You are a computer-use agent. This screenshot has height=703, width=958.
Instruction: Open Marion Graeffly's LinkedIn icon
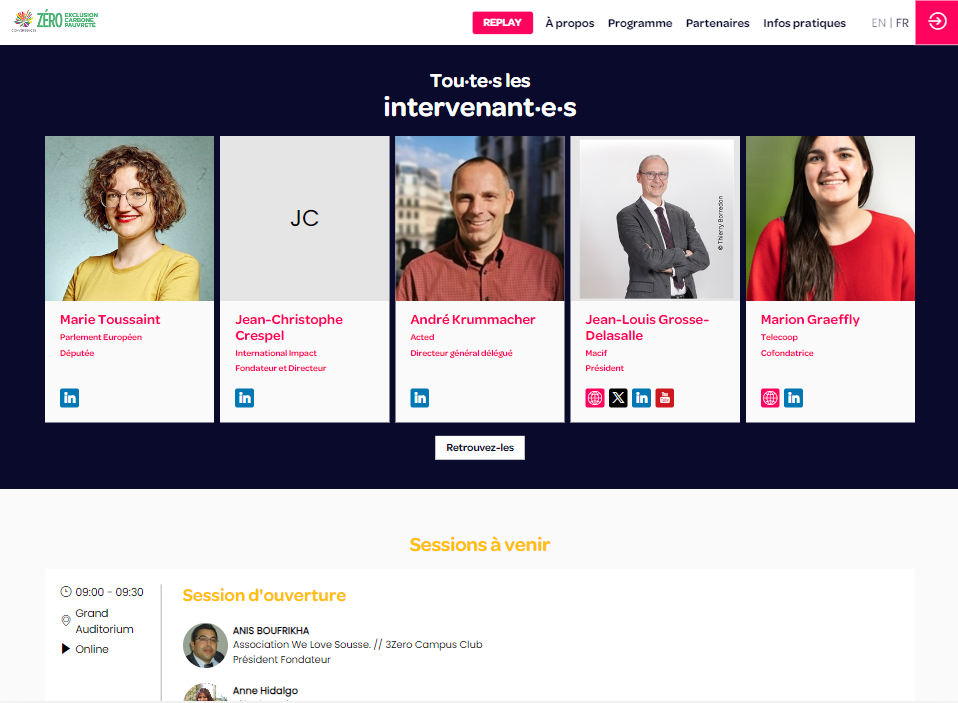click(x=794, y=398)
